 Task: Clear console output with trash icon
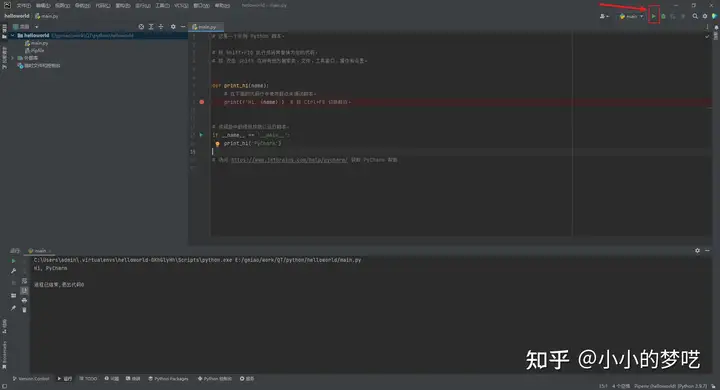pyautogui.click(x=24, y=310)
